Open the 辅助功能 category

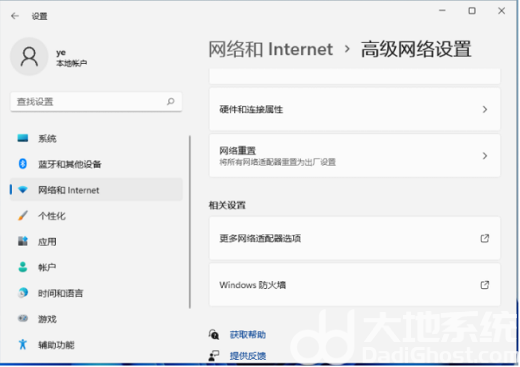point(97,345)
